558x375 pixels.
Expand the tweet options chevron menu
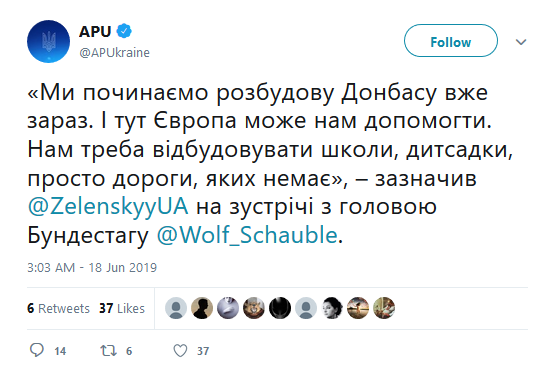point(521,42)
